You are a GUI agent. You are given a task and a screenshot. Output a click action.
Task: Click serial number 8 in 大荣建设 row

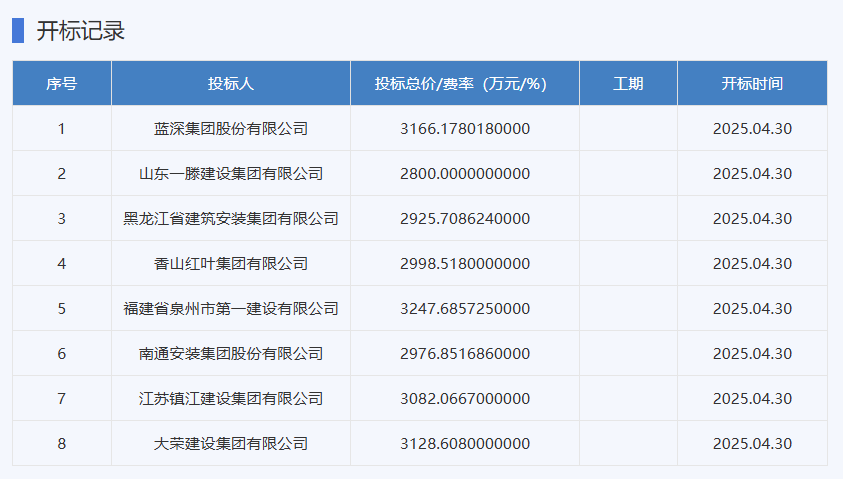coord(62,444)
